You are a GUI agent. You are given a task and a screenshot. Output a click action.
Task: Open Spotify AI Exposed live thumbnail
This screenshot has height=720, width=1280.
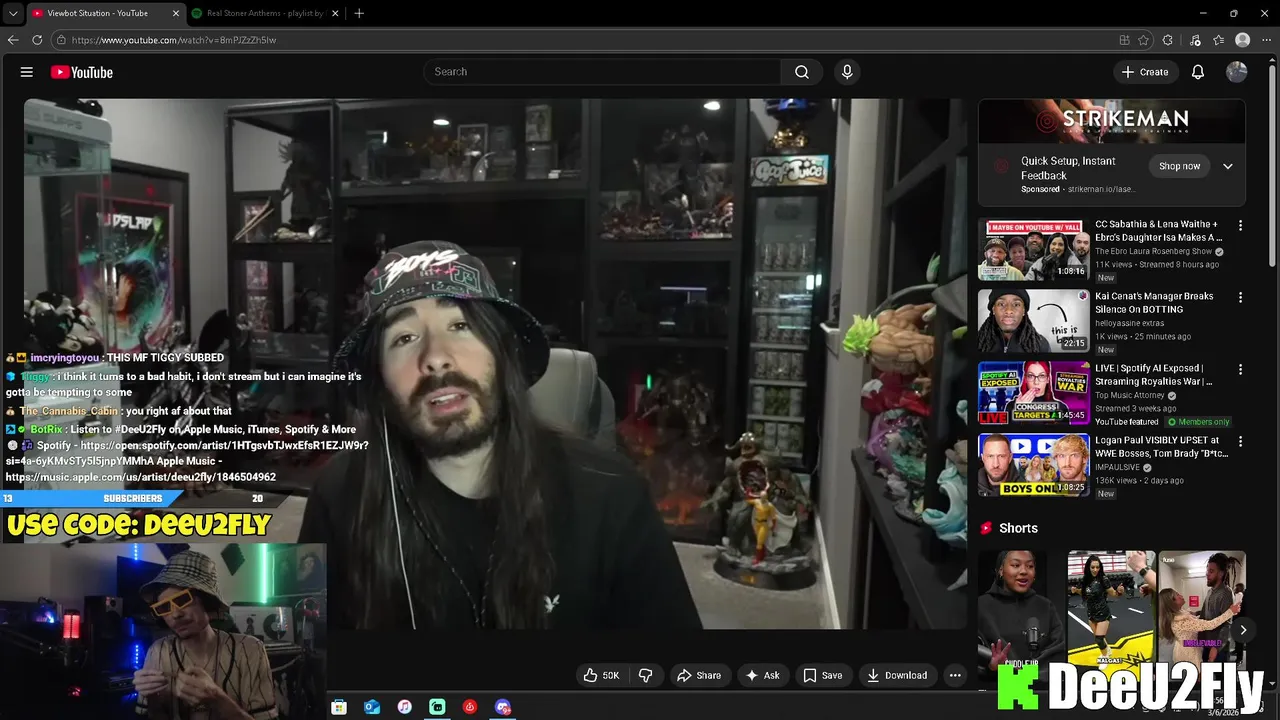(x=1034, y=394)
